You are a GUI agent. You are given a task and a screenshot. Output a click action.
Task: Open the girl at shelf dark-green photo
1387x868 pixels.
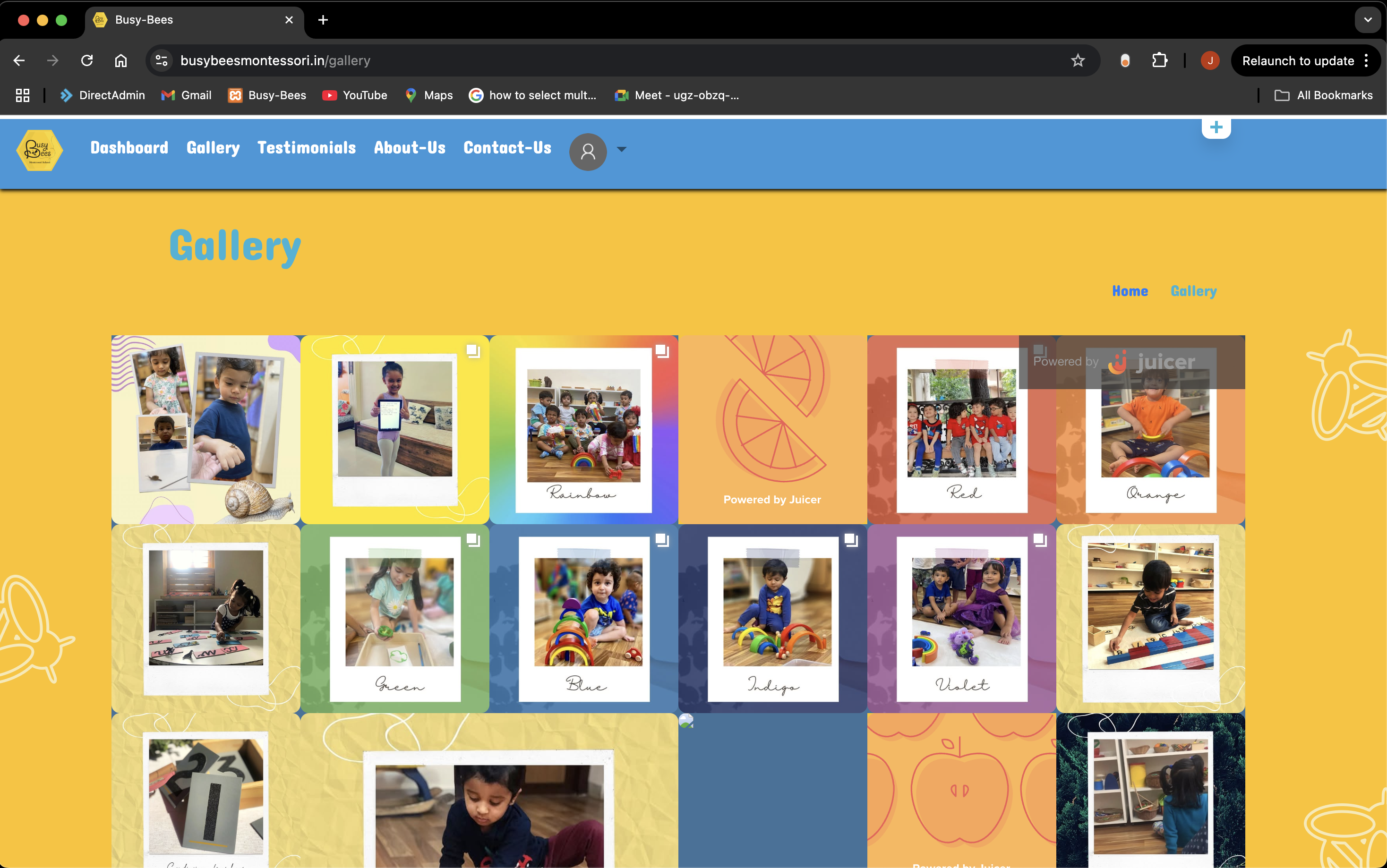click(1150, 791)
